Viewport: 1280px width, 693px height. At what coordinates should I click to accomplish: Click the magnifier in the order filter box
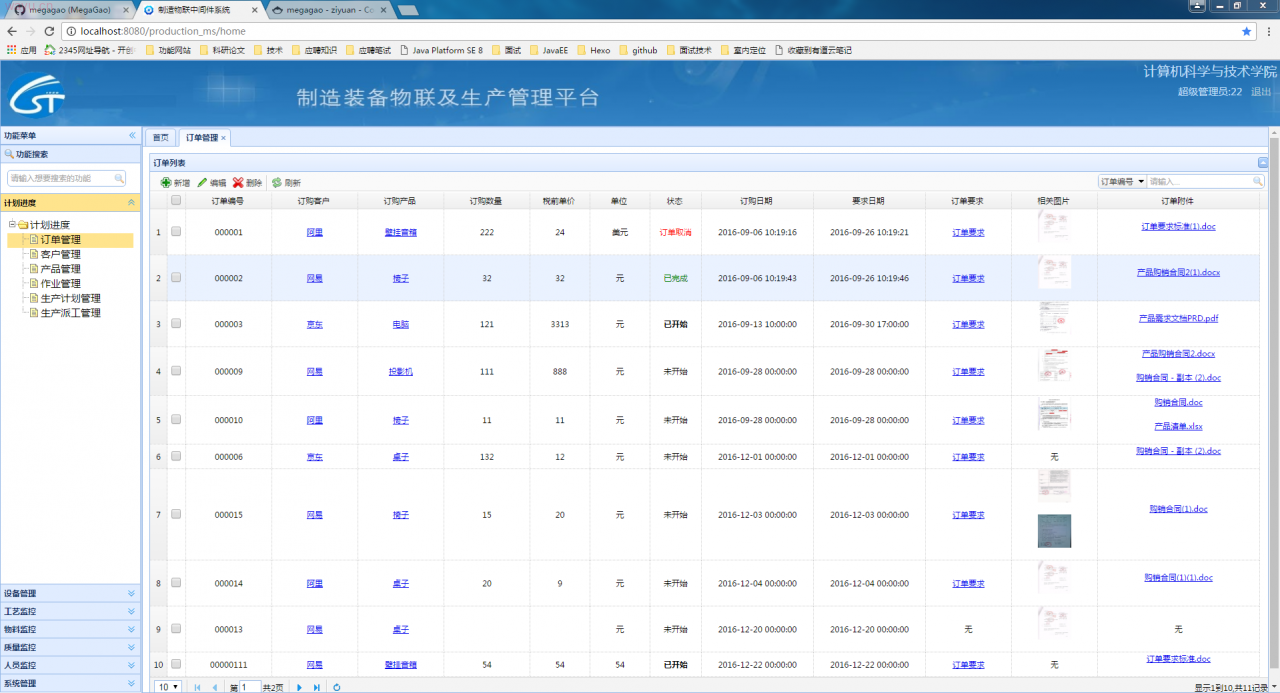tap(1257, 181)
